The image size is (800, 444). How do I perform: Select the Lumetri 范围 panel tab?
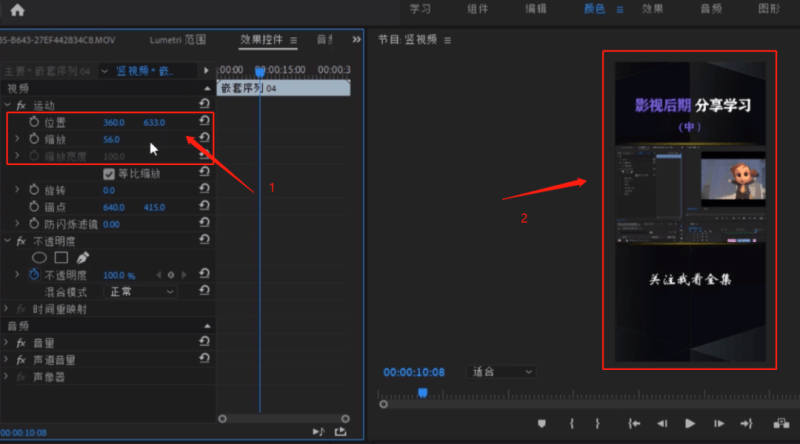coord(178,40)
